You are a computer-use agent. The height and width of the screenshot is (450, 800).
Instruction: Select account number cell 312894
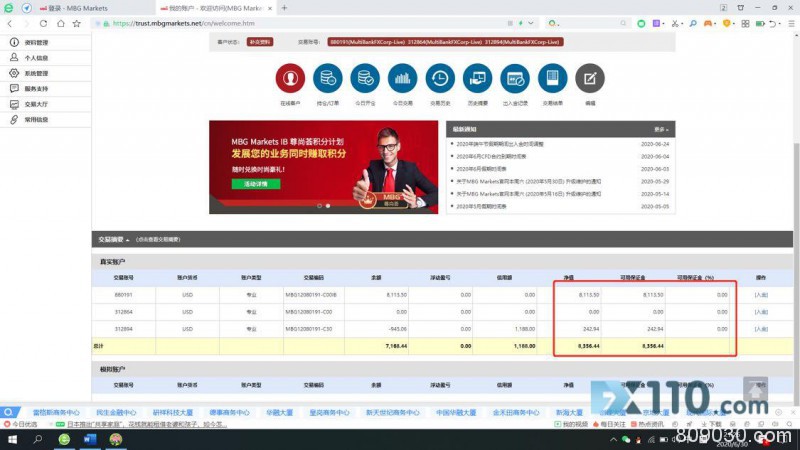123,329
